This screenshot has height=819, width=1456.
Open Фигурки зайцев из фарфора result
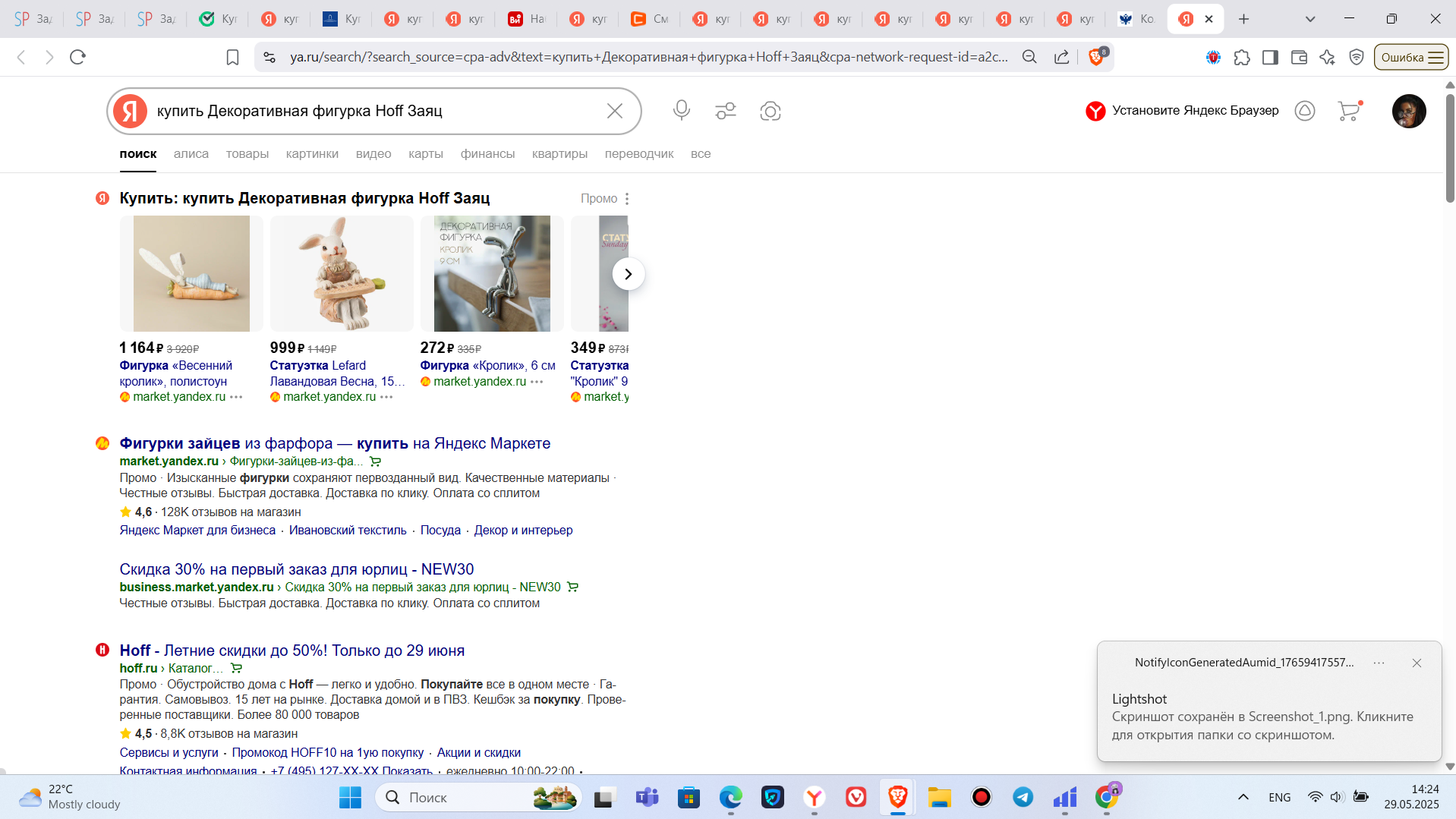tap(335, 443)
